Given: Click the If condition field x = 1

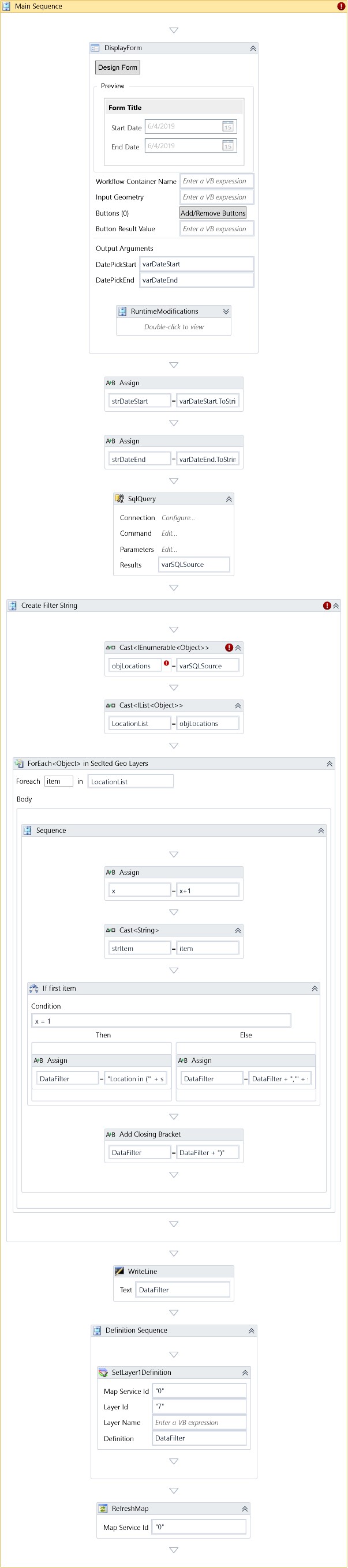Looking at the screenshot, I should 161,1021.
